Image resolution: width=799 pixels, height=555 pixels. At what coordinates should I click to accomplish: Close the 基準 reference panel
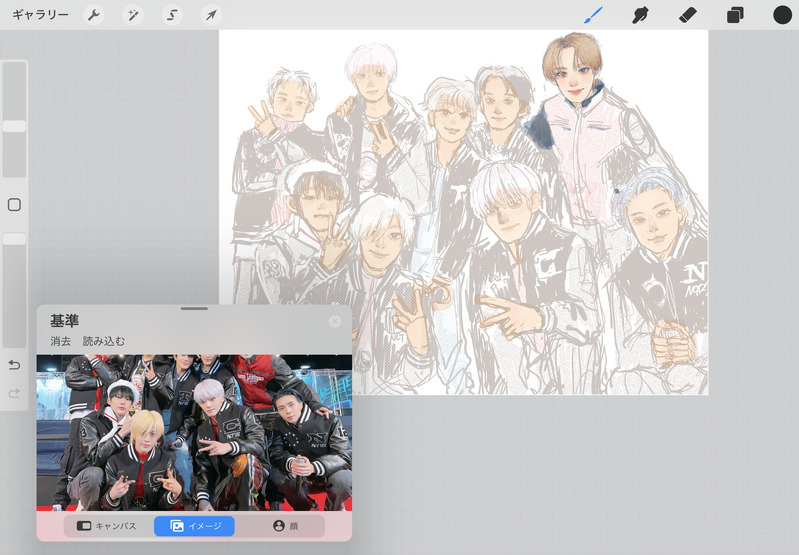click(335, 321)
